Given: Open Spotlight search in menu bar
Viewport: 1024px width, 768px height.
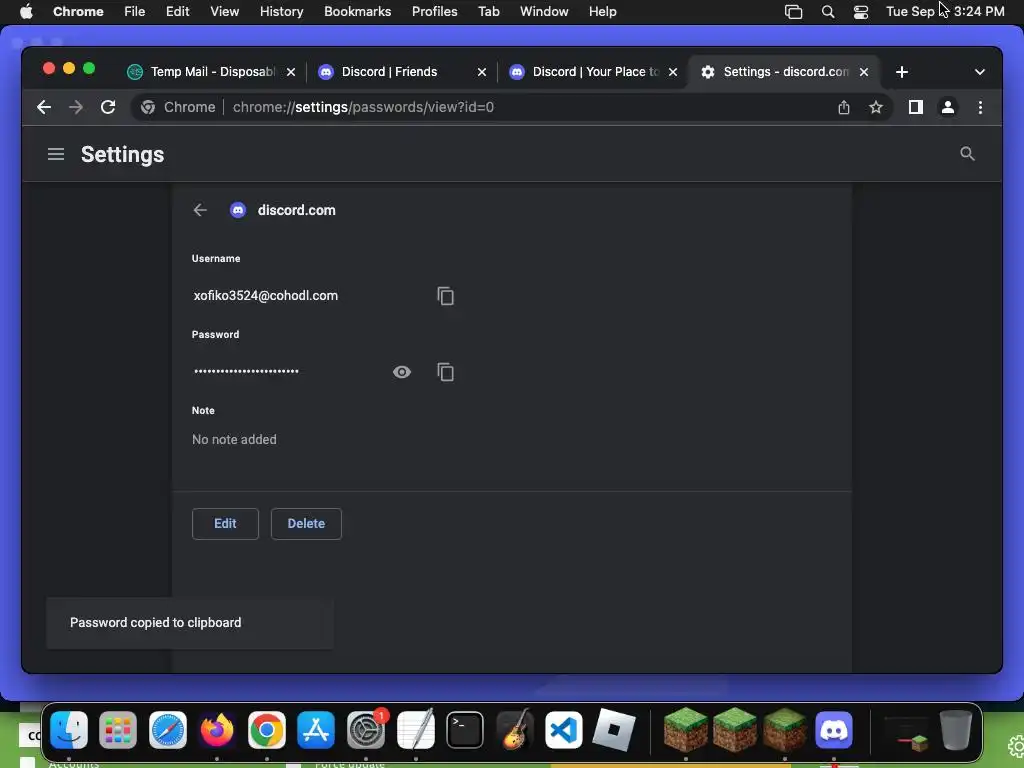Looking at the screenshot, I should 827,12.
